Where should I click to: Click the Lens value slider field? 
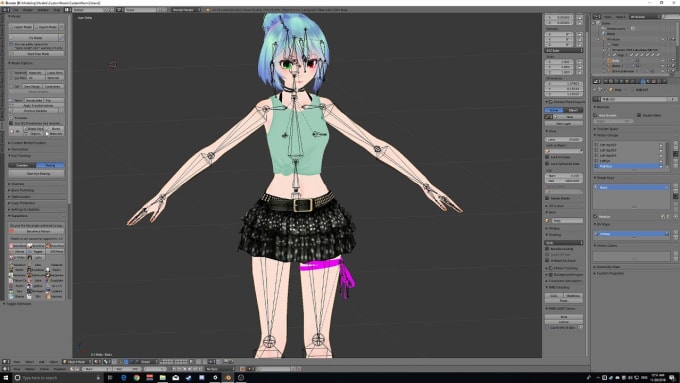coord(564,140)
